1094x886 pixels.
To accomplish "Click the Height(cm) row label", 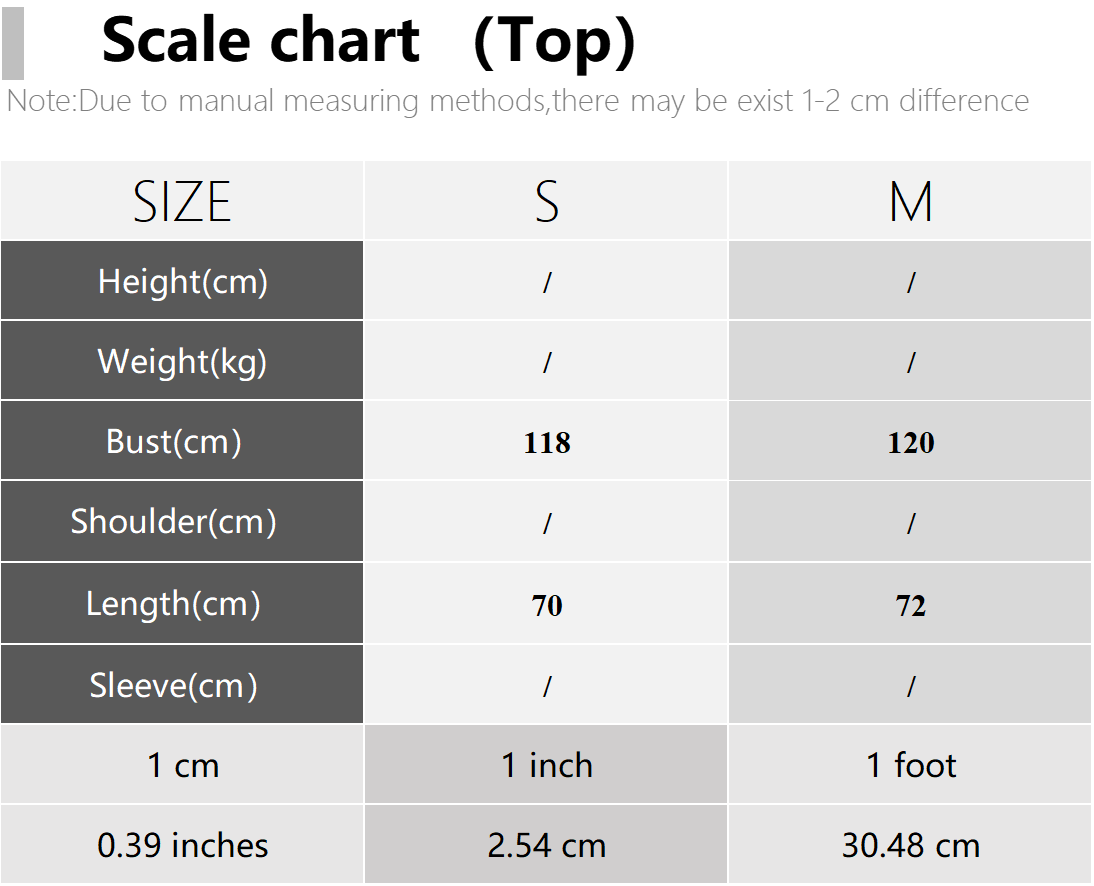I will click(x=182, y=281).
